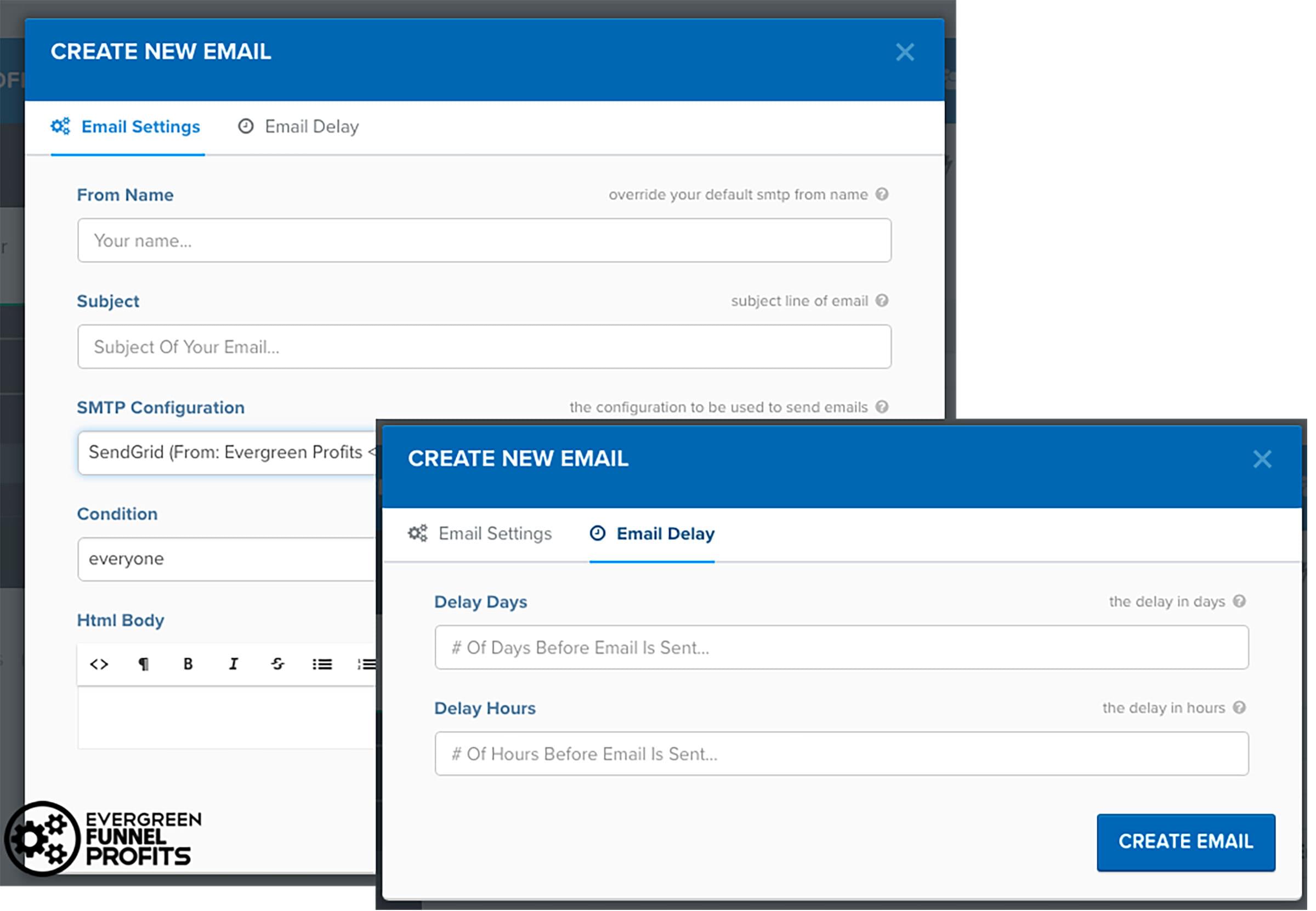
Task: Click help icon next to delay in days
Action: pyautogui.click(x=1239, y=602)
